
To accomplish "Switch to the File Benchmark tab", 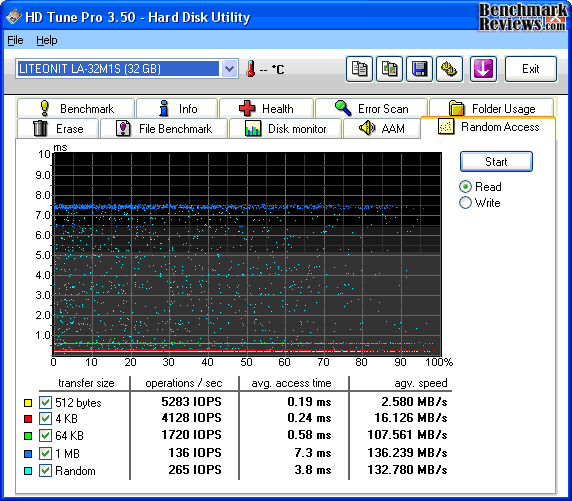I will pos(164,128).
